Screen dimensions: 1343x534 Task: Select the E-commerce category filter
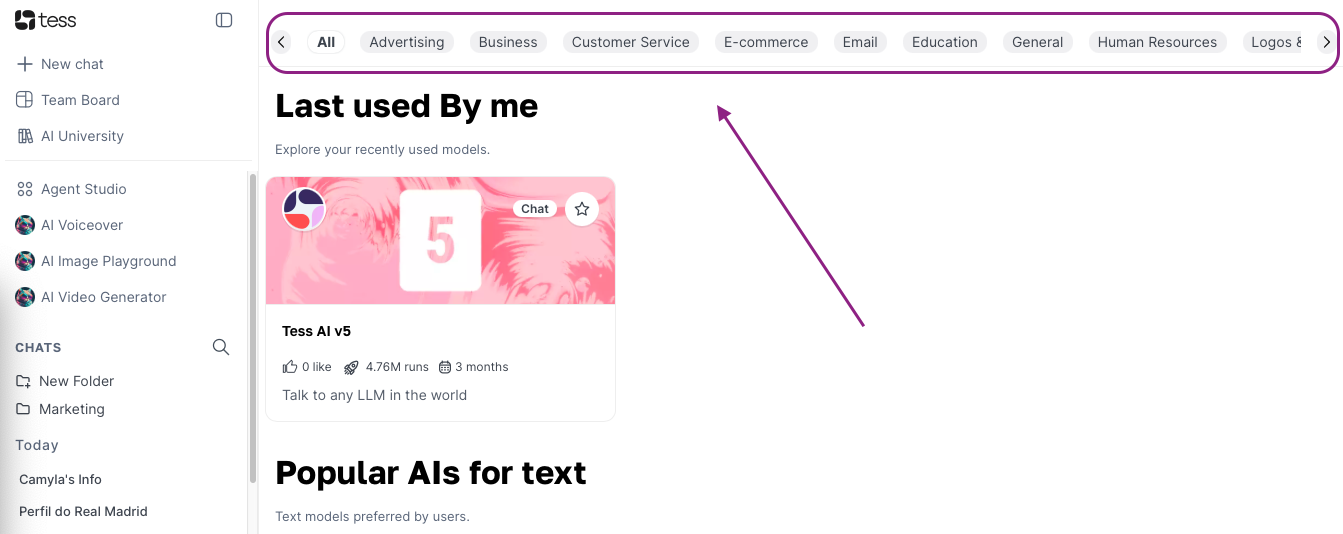[x=766, y=42]
